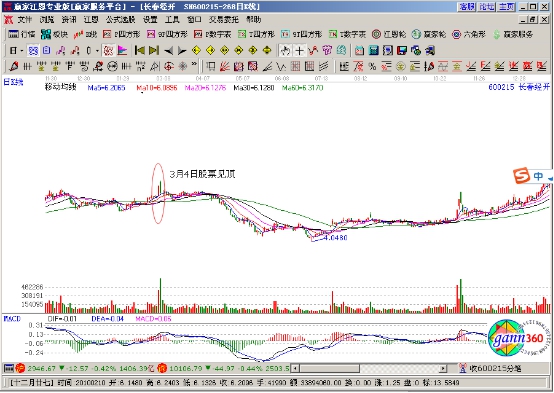
Task: Open the 浏览 menu
Action: (x=47, y=19)
